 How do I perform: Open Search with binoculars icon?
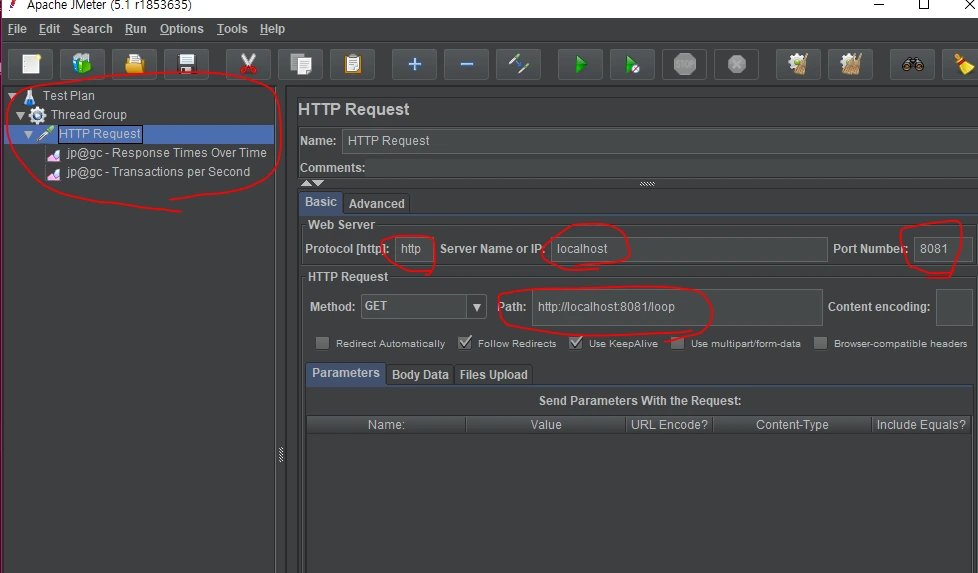[913, 64]
